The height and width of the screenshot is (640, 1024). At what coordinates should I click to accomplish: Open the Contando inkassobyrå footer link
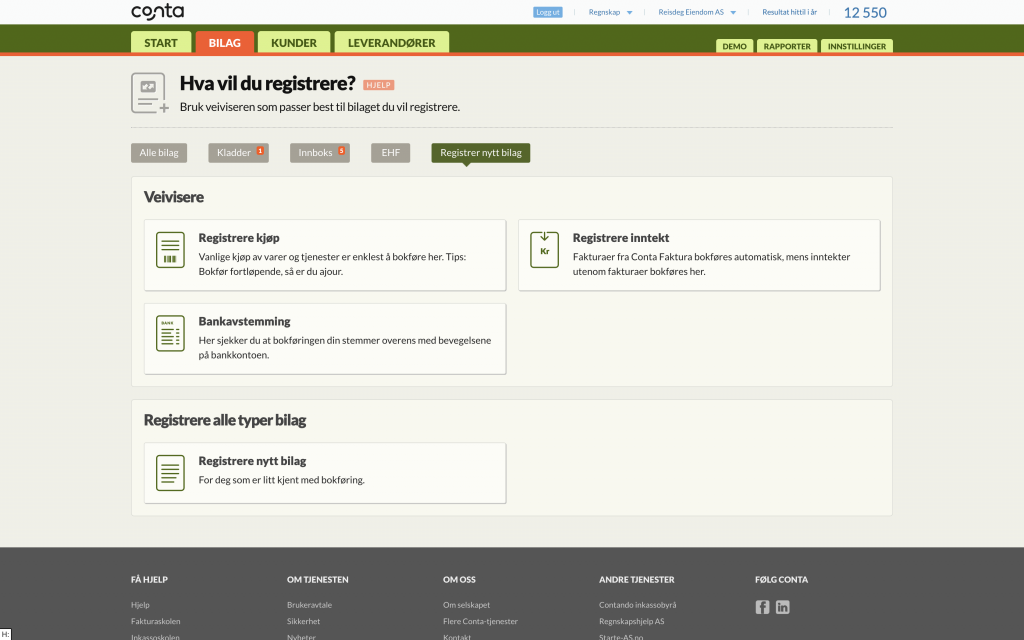[x=637, y=605]
